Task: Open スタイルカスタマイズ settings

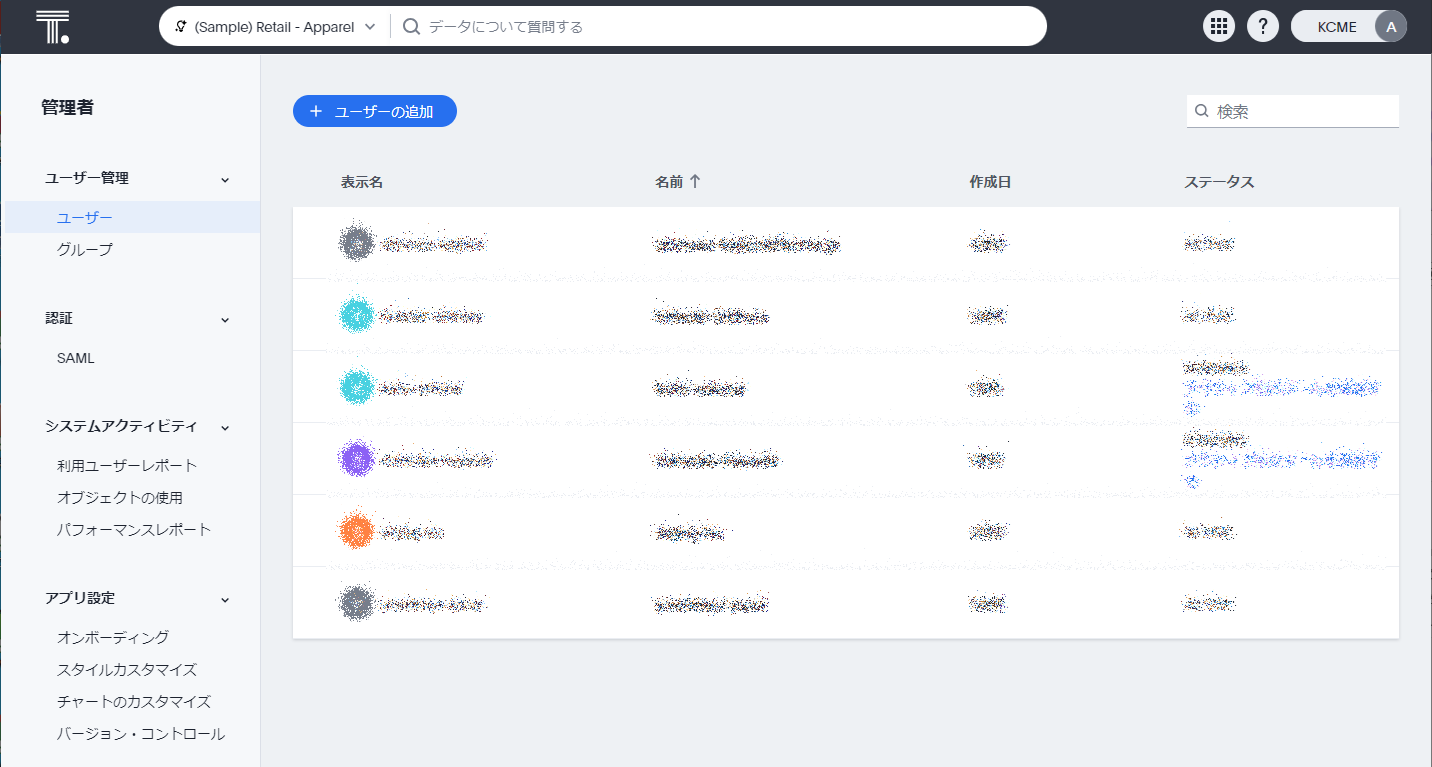Action: pyautogui.click(x=127, y=670)
